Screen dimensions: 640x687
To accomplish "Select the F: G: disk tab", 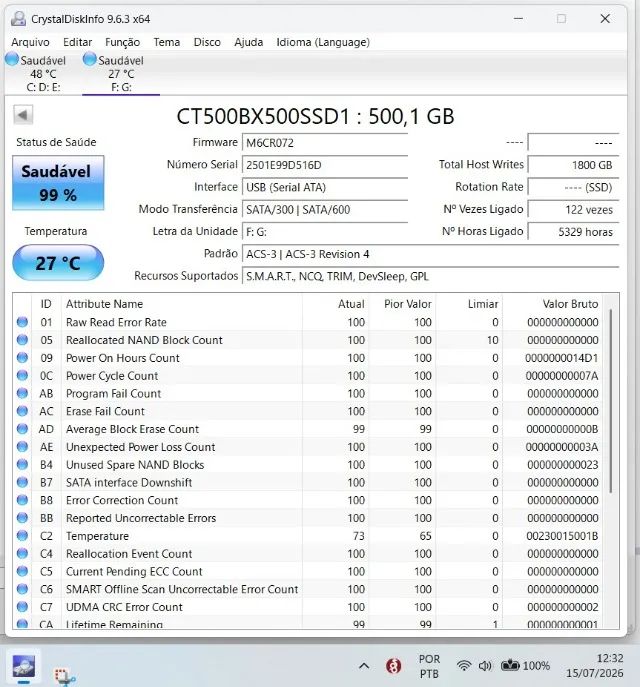I will [x=121, y=73].
